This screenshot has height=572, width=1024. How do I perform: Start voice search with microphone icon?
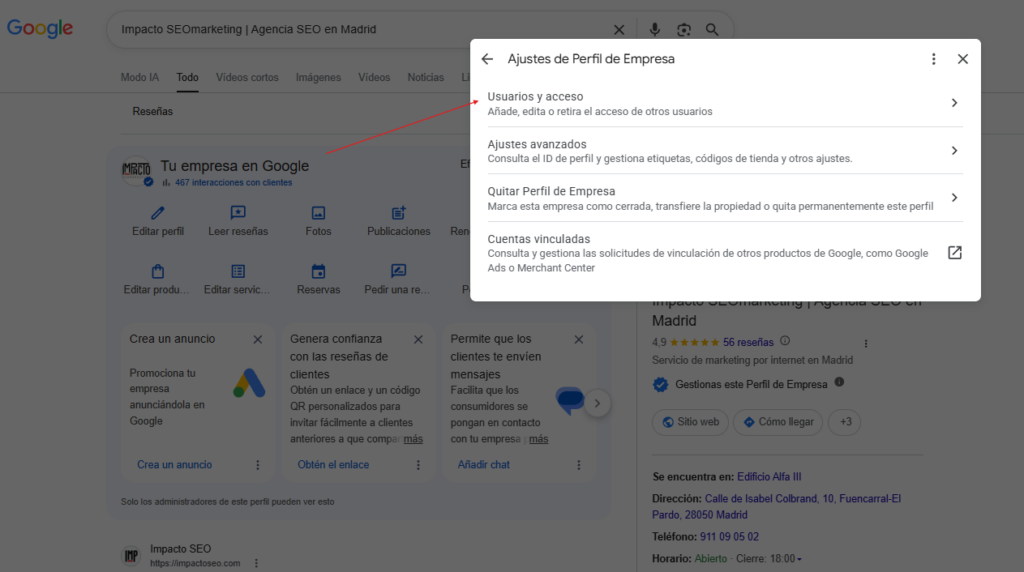(654, 29)
